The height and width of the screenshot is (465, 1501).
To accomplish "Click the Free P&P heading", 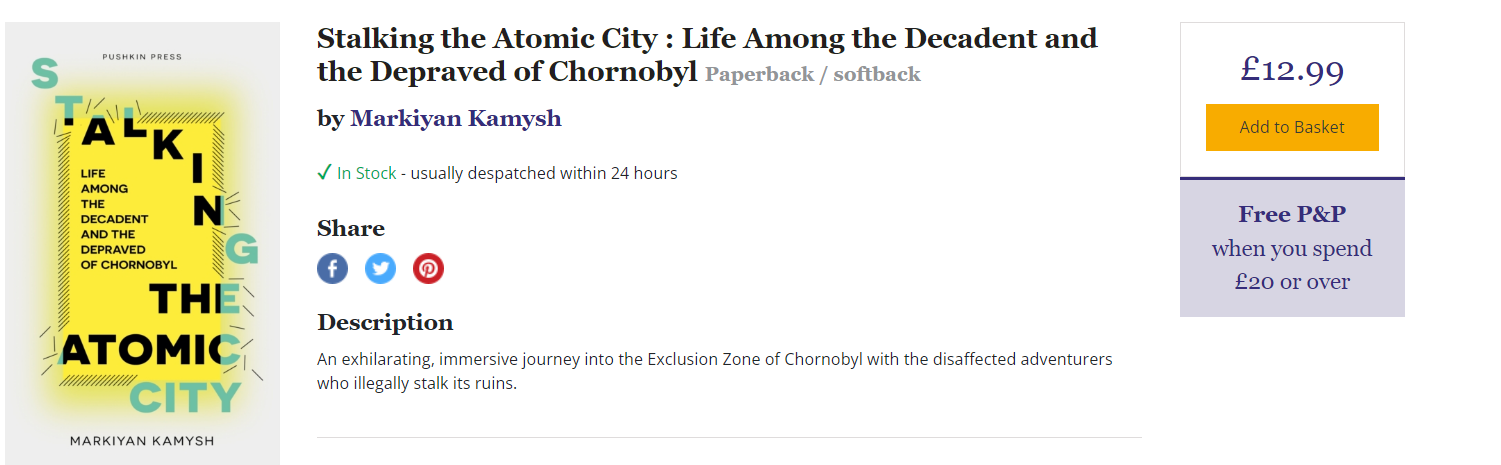I will pos(1292,214).
